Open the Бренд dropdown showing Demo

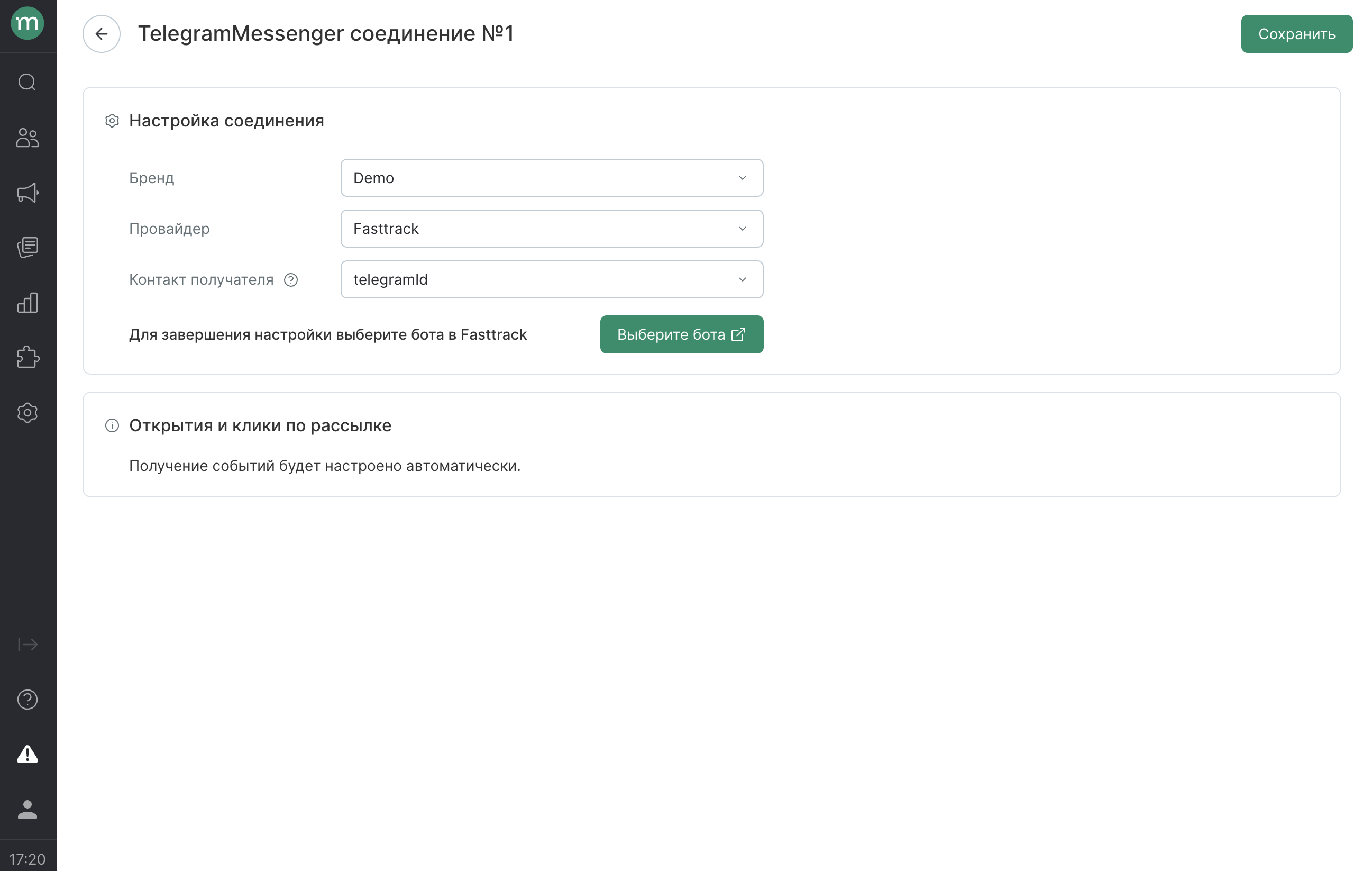(552, 178)
